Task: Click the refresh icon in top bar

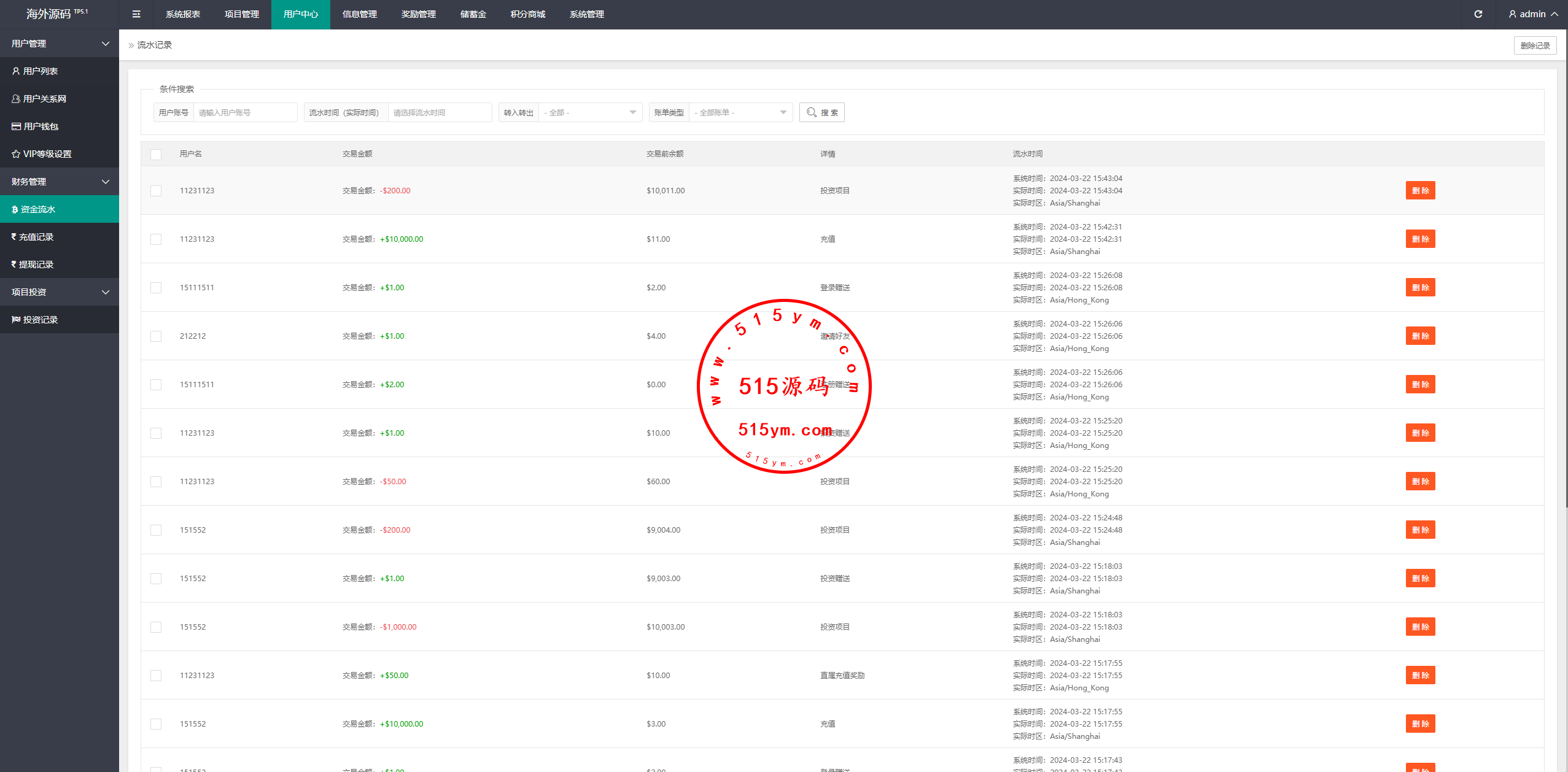Action: pyautogui.click(x=1478, y=14)
